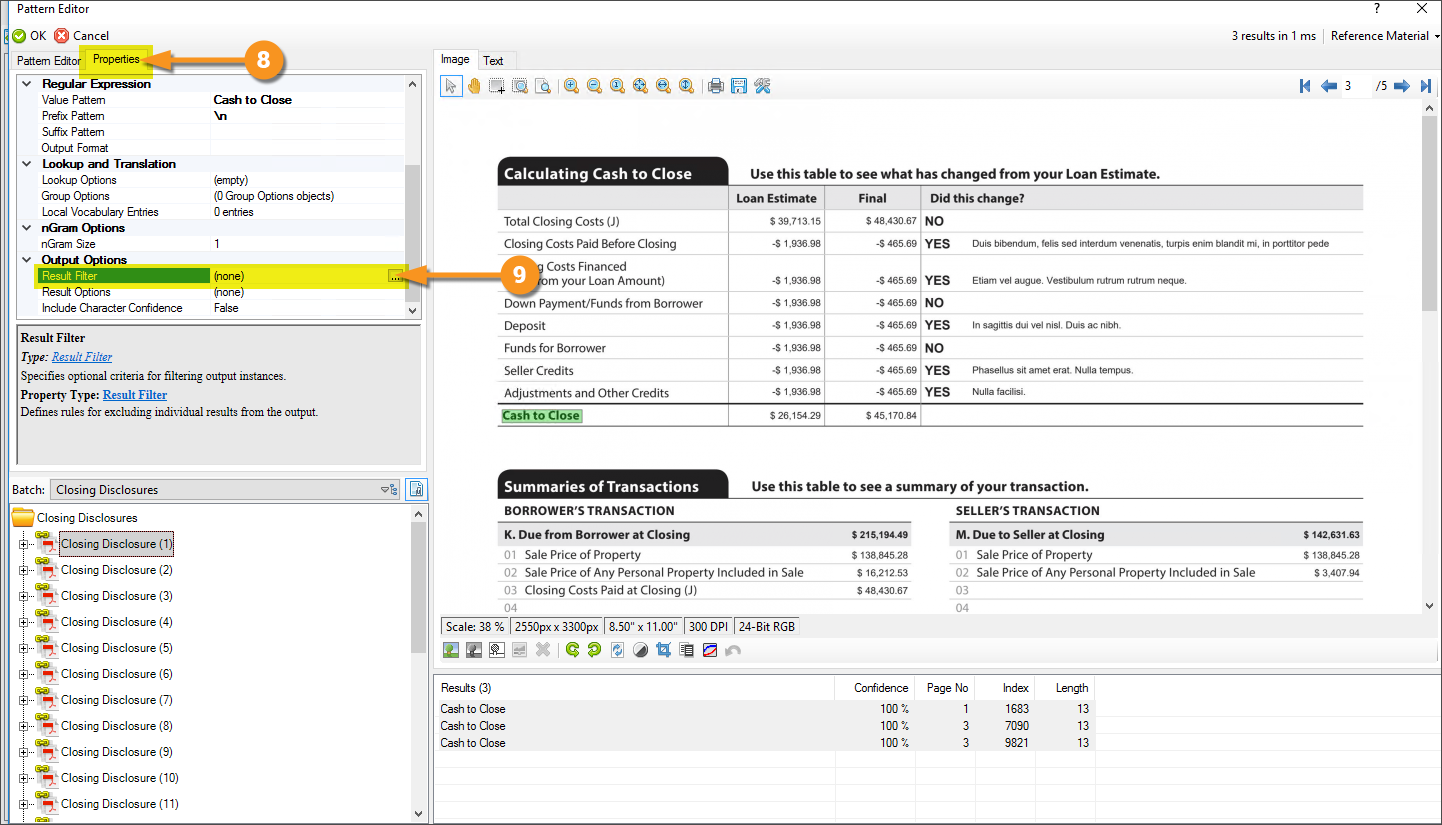This screenshot has height=825, width=1442.
Task: Click the print icon in image toolbar
Action: (x=716, y=86)
